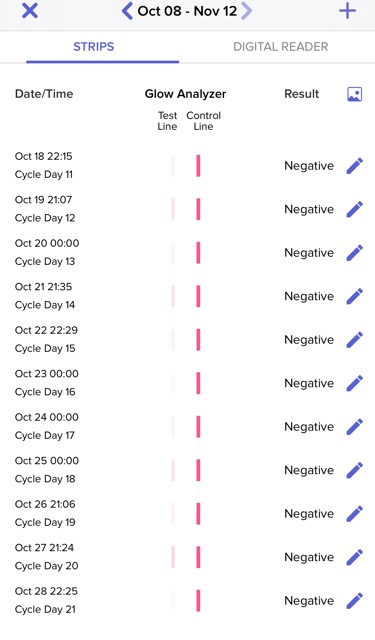Edit the Cycle Day 17 result
Viewport: 375px width, 640px height.
355,427
